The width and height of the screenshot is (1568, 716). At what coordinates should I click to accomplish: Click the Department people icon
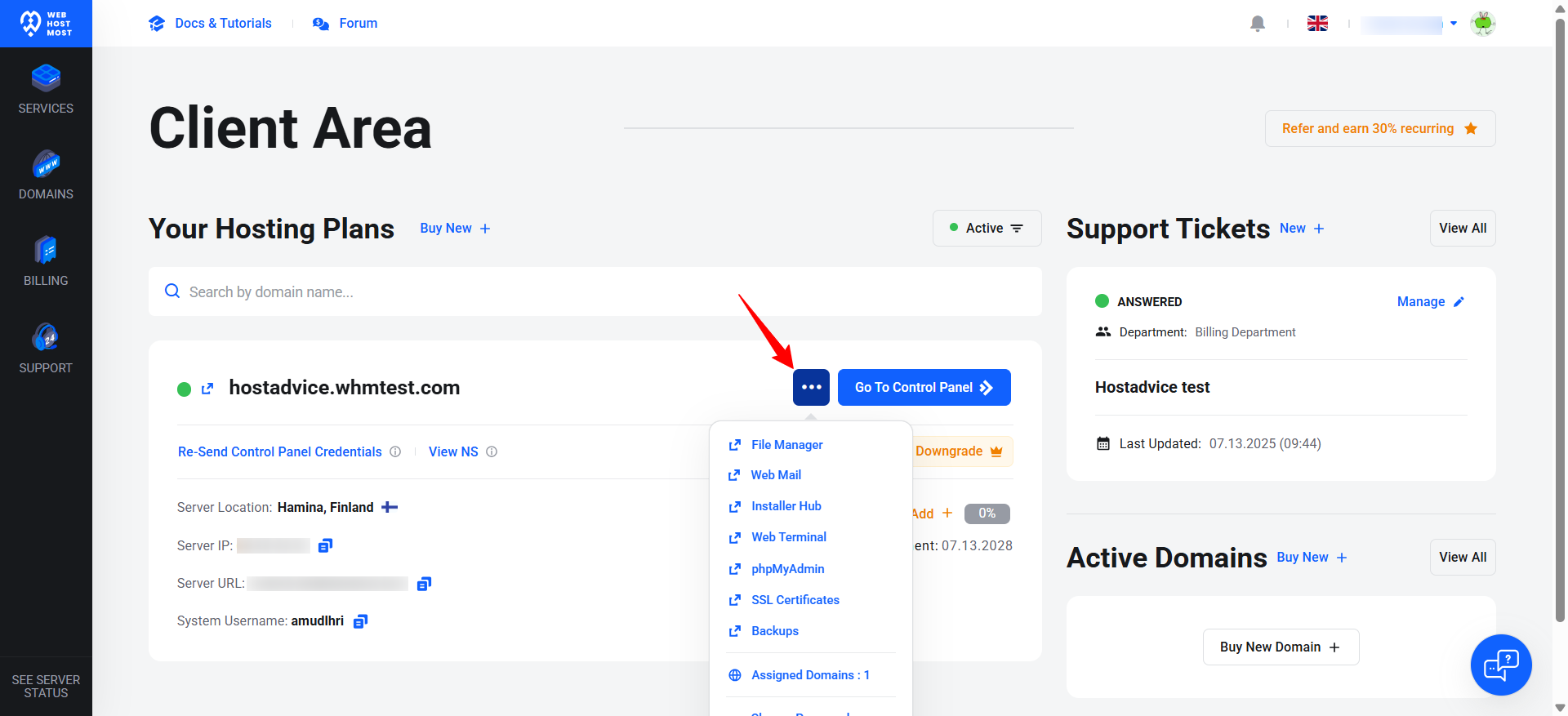pos(1103,331)
